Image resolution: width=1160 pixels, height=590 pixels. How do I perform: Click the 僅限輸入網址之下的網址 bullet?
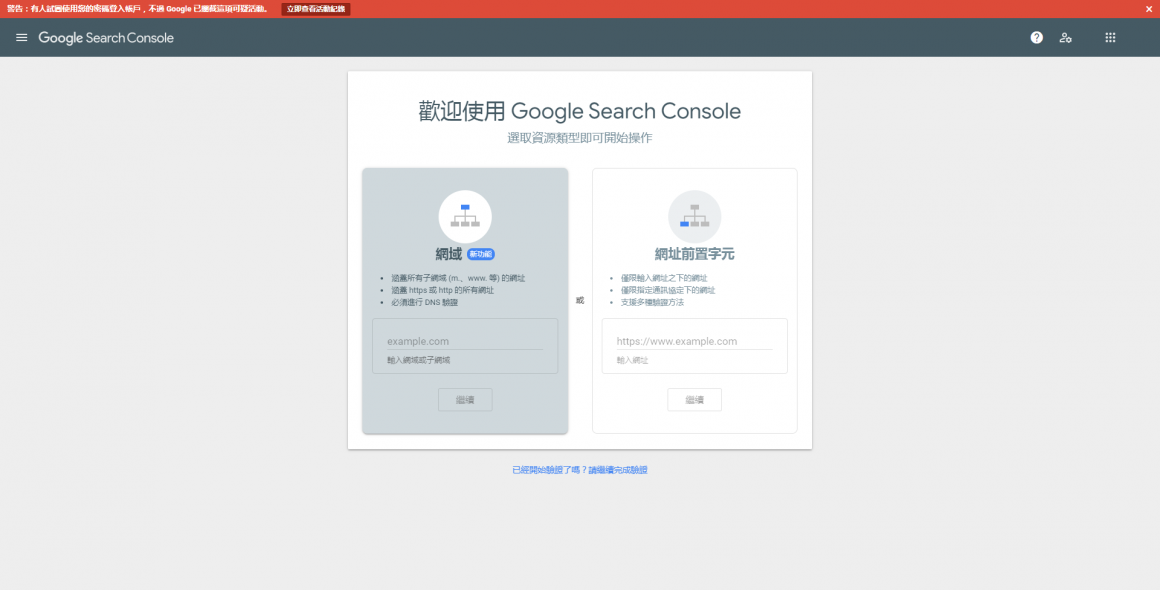pyautogui.click(x=664, y=279)
